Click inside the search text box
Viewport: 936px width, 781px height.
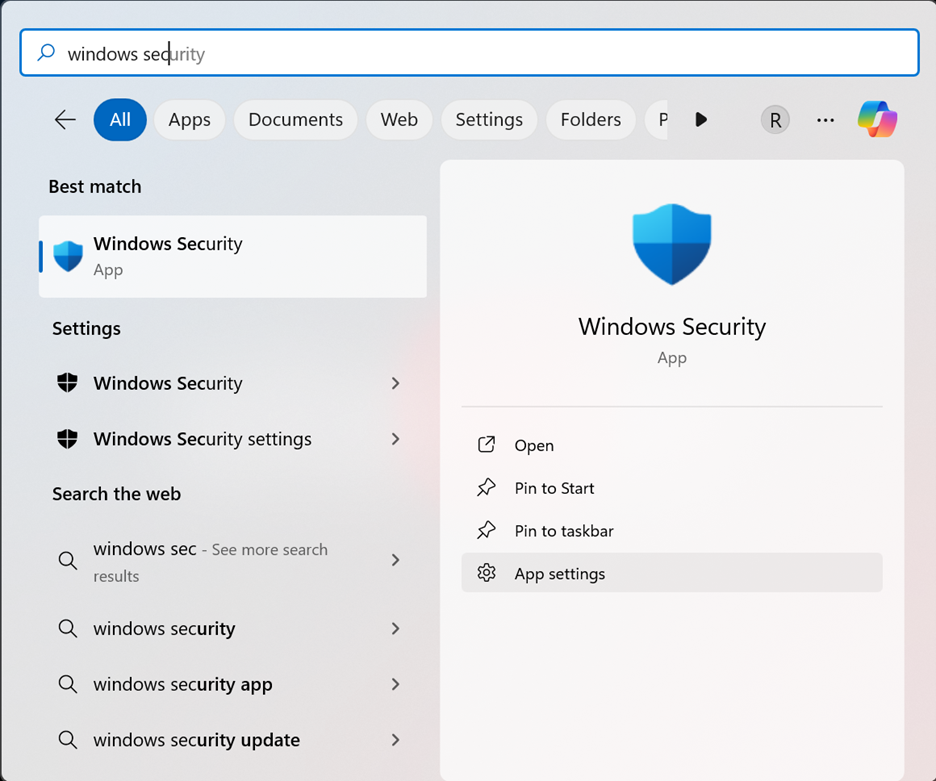click(x=469, y=53)
